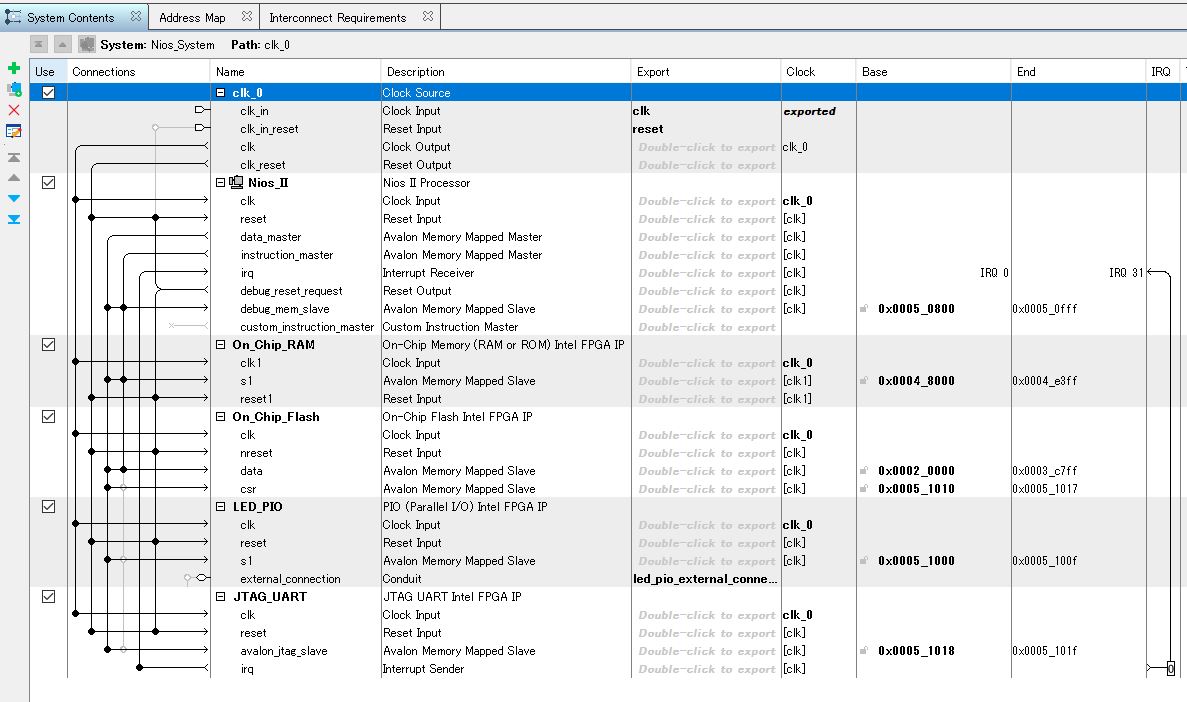
Task: Click the End column header
Action: (x=1079, y=71)
